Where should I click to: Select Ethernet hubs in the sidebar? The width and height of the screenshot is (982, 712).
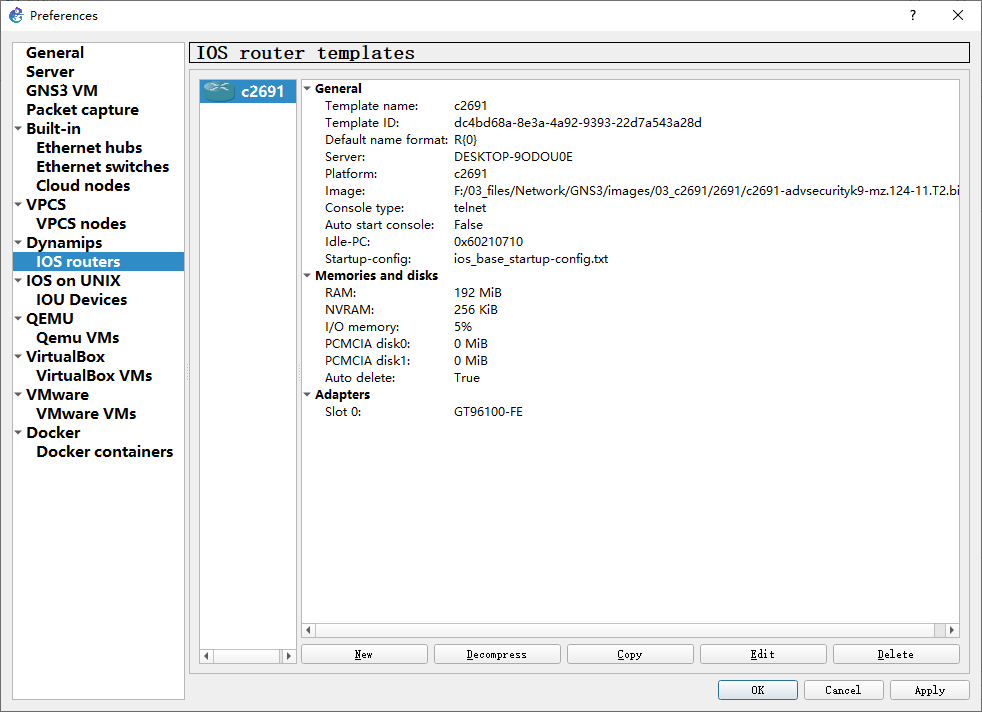point(89,148)
